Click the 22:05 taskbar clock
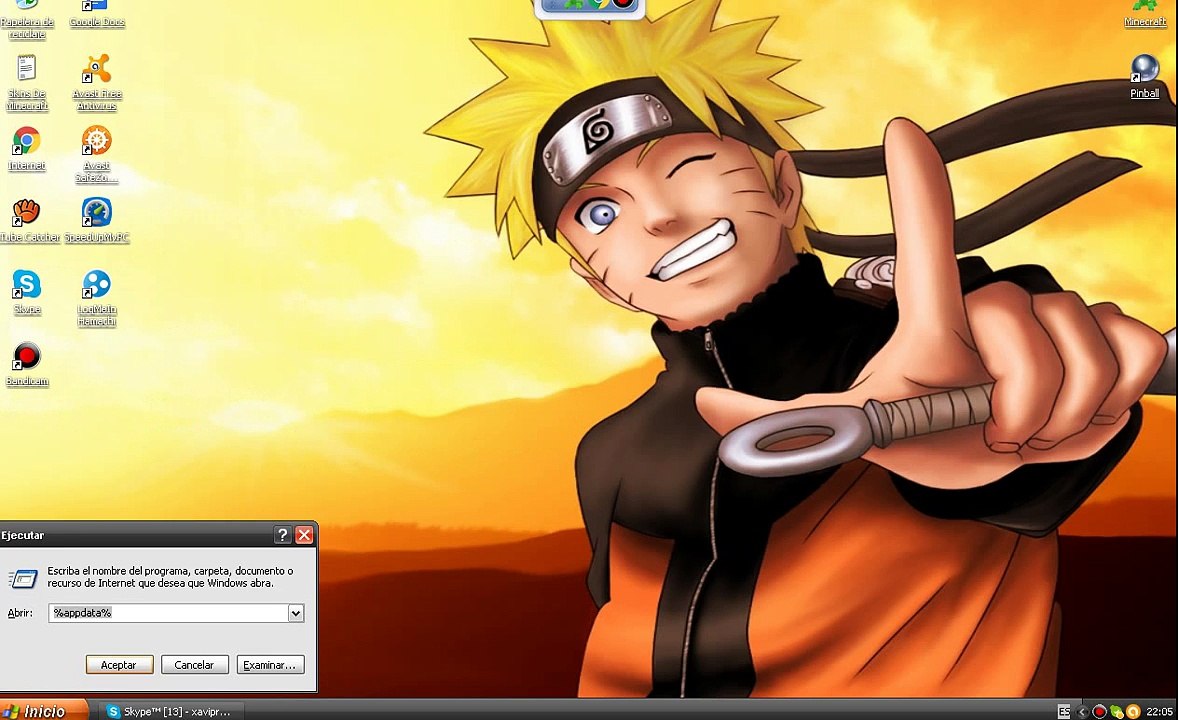 coord(1159,711)
